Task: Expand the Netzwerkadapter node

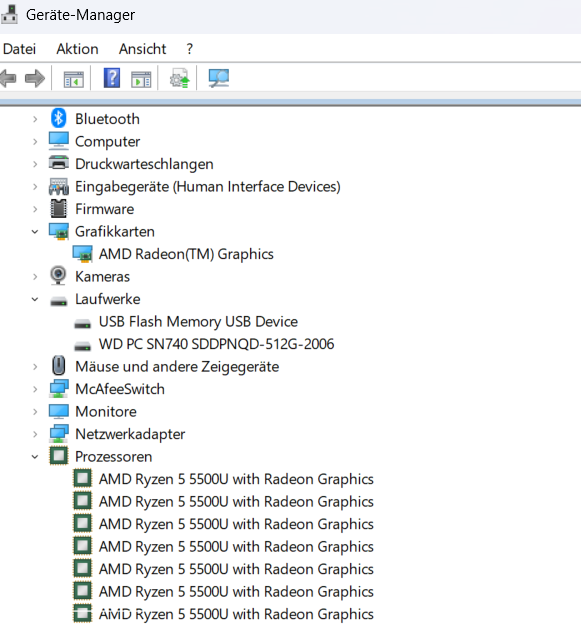Action: click(x=35, y=434)
